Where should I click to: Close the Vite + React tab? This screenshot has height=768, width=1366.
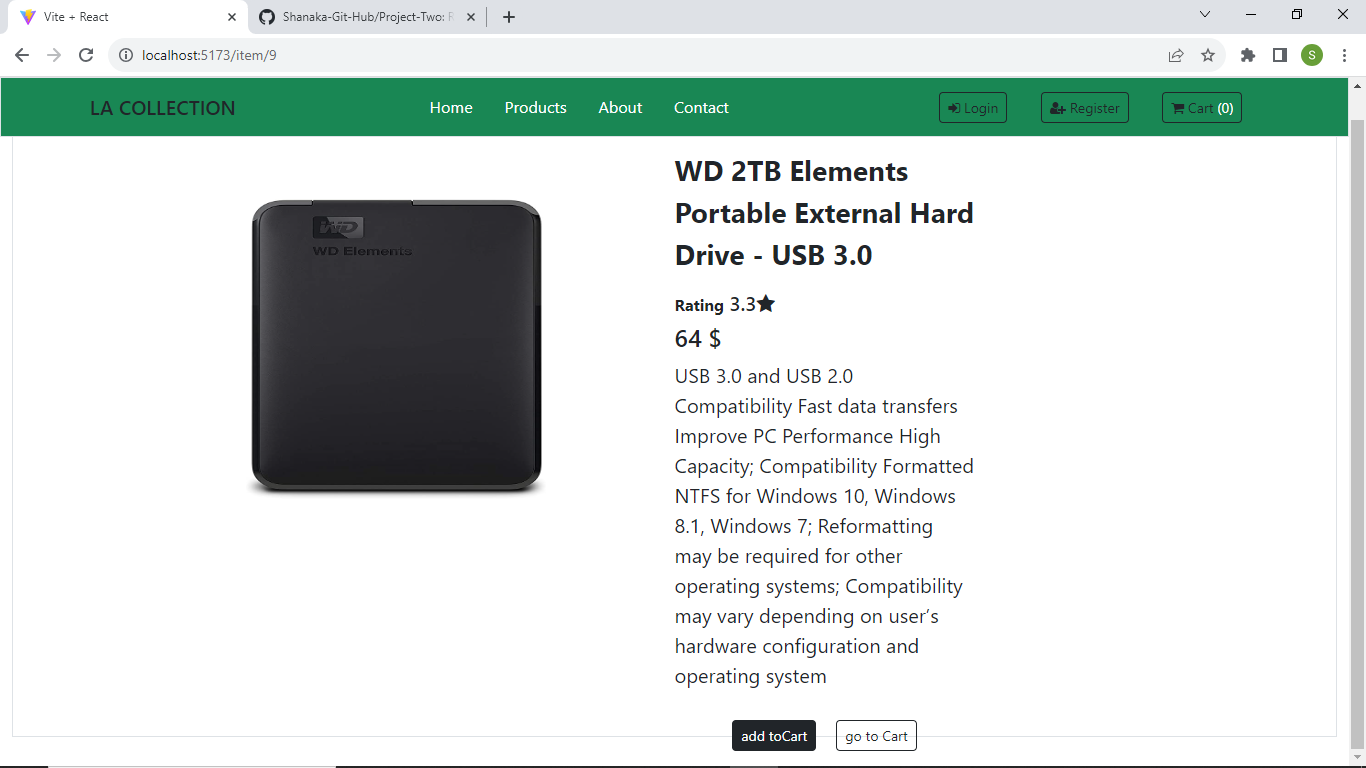(x=232, y=17)
